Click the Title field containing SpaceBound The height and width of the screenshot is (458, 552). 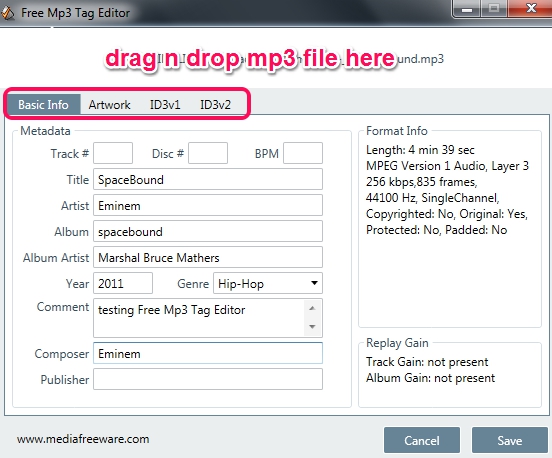(208, 179)
